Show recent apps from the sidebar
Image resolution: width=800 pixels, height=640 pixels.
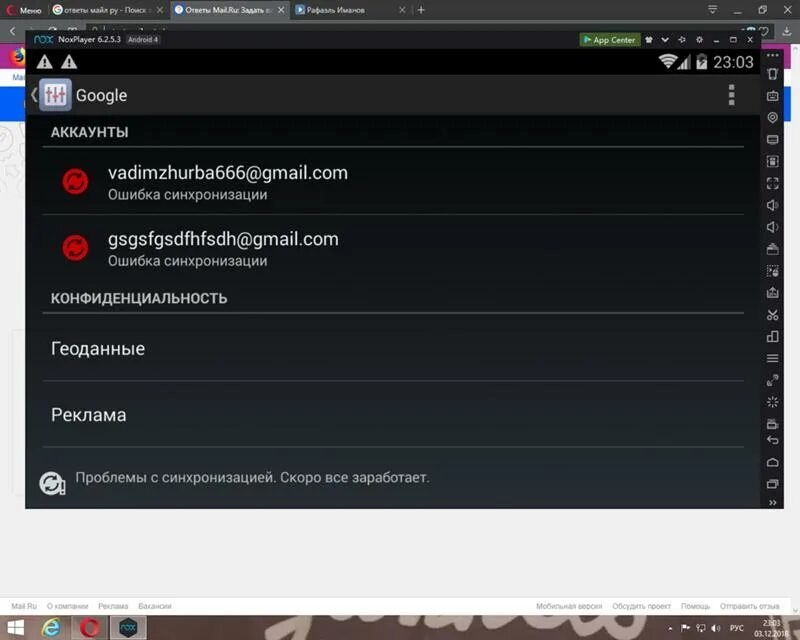coord(772,484)
